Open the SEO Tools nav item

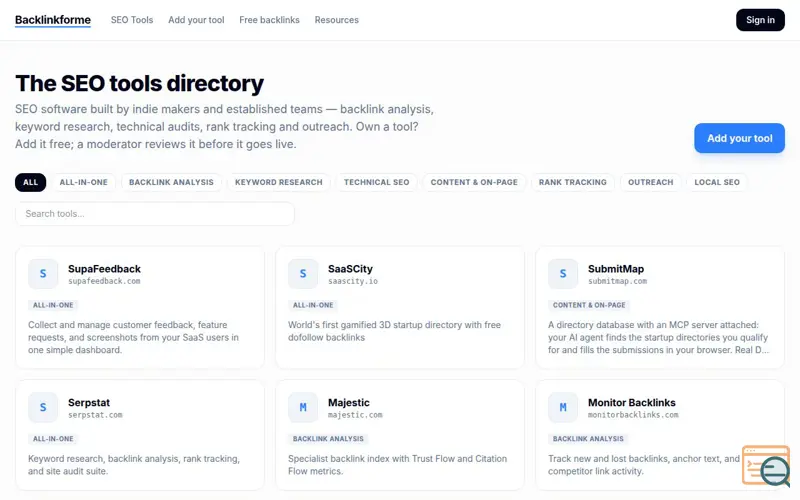tap(132, 20)
